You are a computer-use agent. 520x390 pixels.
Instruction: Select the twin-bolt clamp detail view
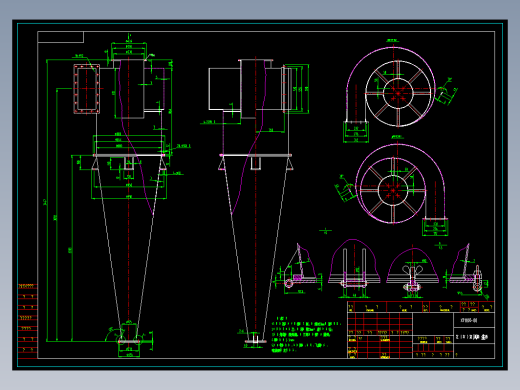pos(354,268)
